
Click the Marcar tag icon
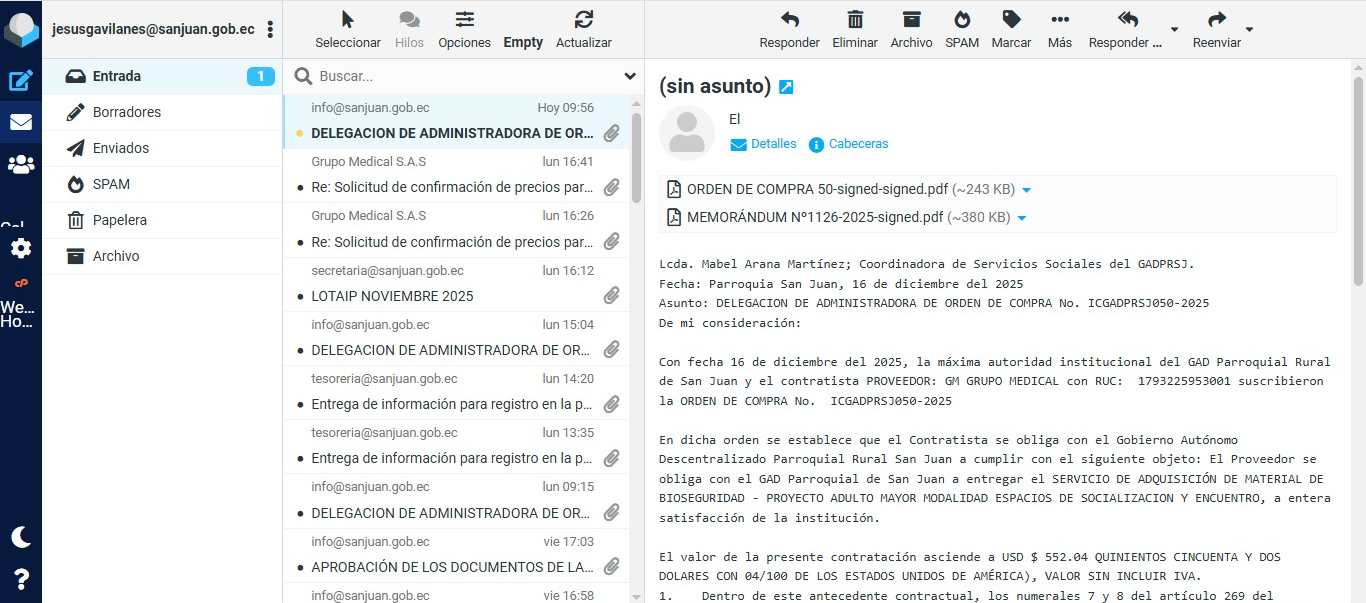click(x=1011, y=29)
